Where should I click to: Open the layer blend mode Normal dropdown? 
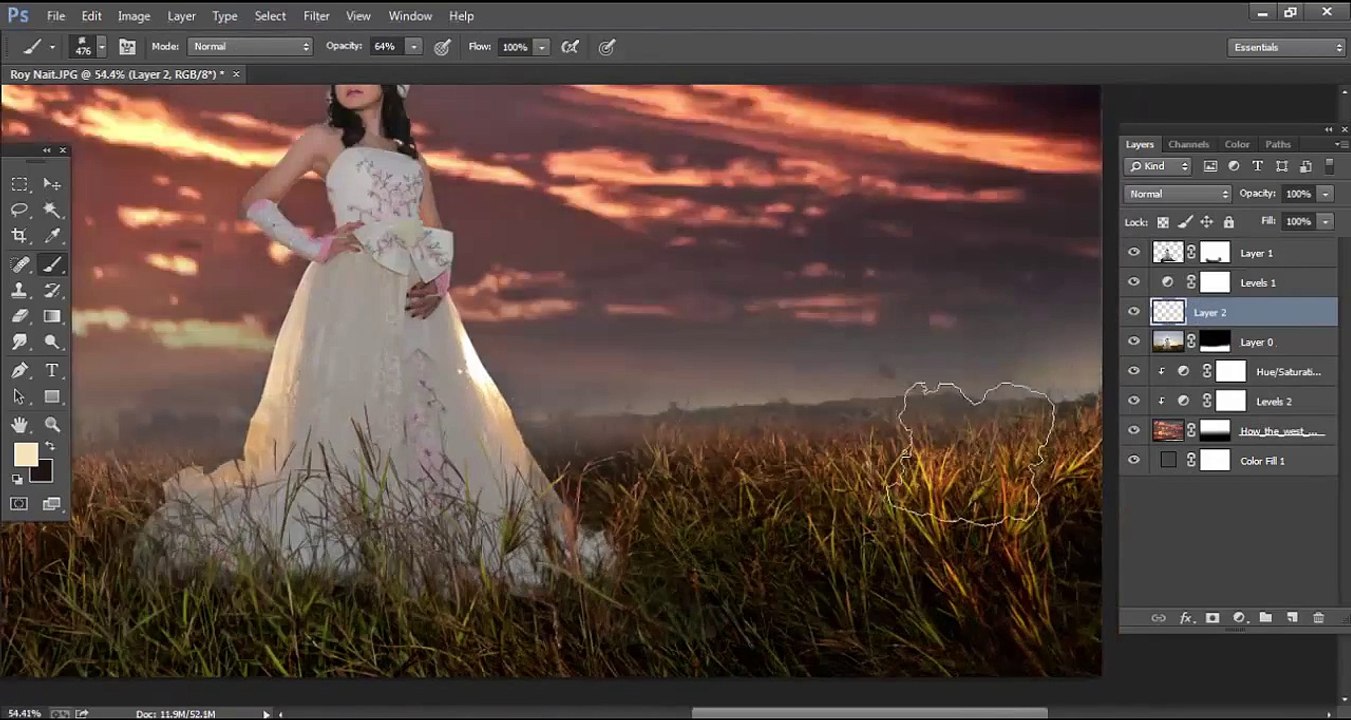pyautogui.click(x=1178, y=194)
